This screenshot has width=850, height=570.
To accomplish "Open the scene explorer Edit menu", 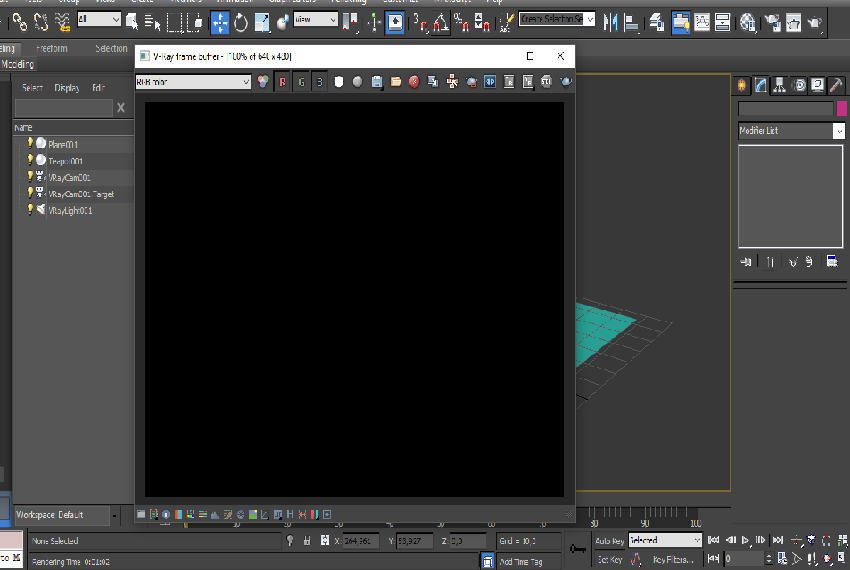I will pos(98,87).
